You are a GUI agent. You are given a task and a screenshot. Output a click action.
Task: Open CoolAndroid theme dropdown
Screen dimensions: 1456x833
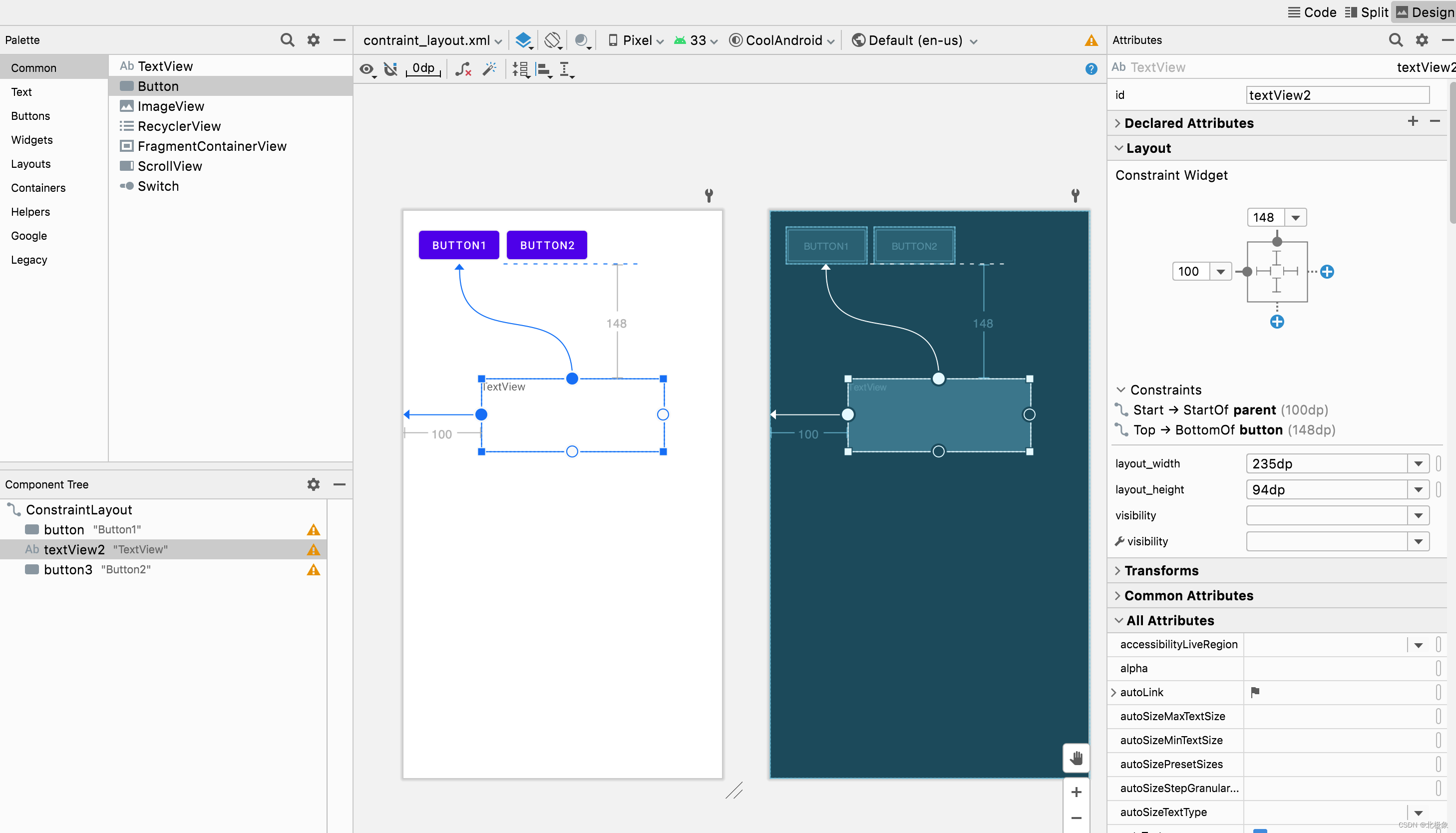[x=782, y=40]
